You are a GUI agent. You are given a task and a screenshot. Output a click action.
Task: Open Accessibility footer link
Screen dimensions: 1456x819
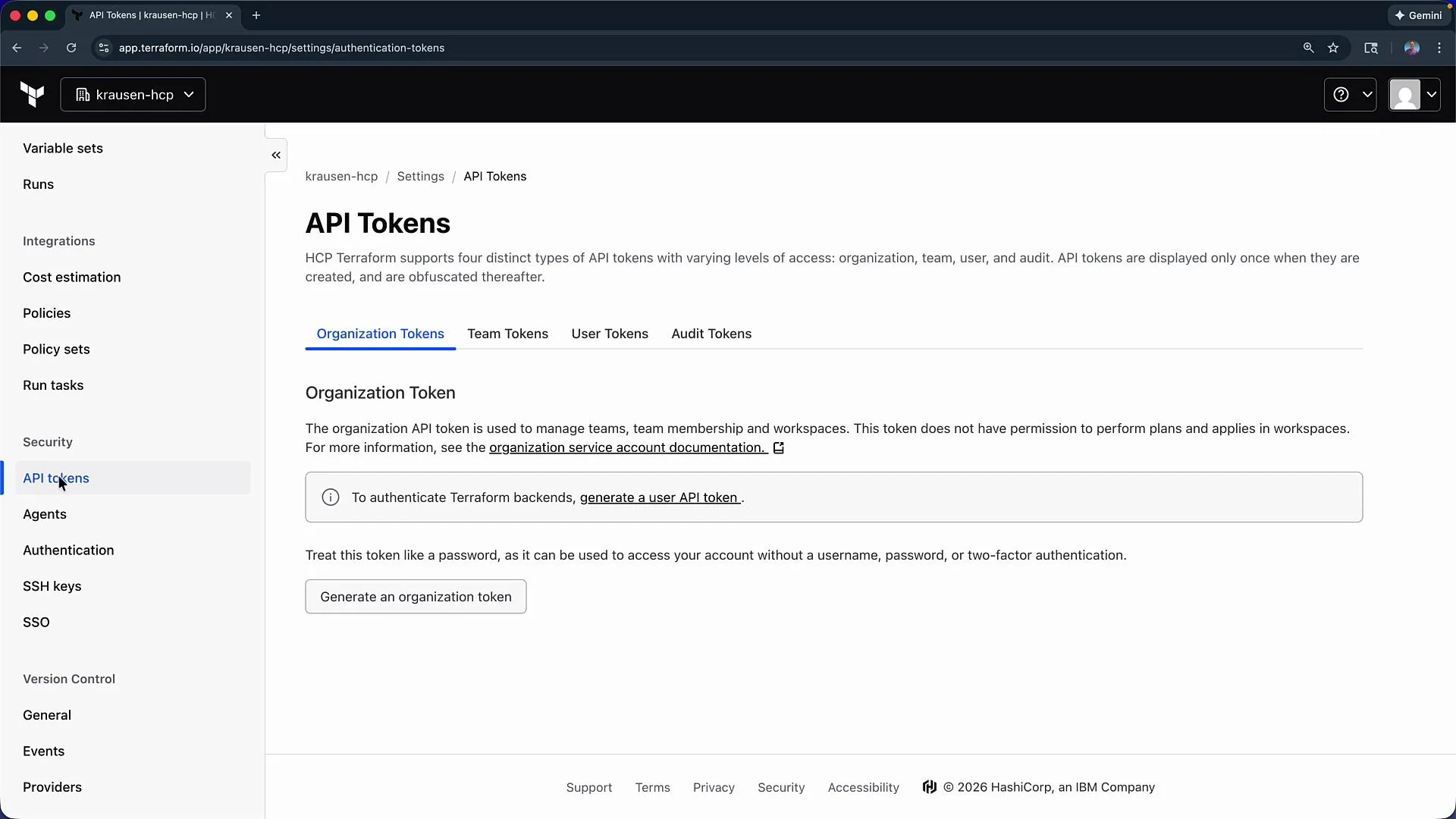(863, 787)
